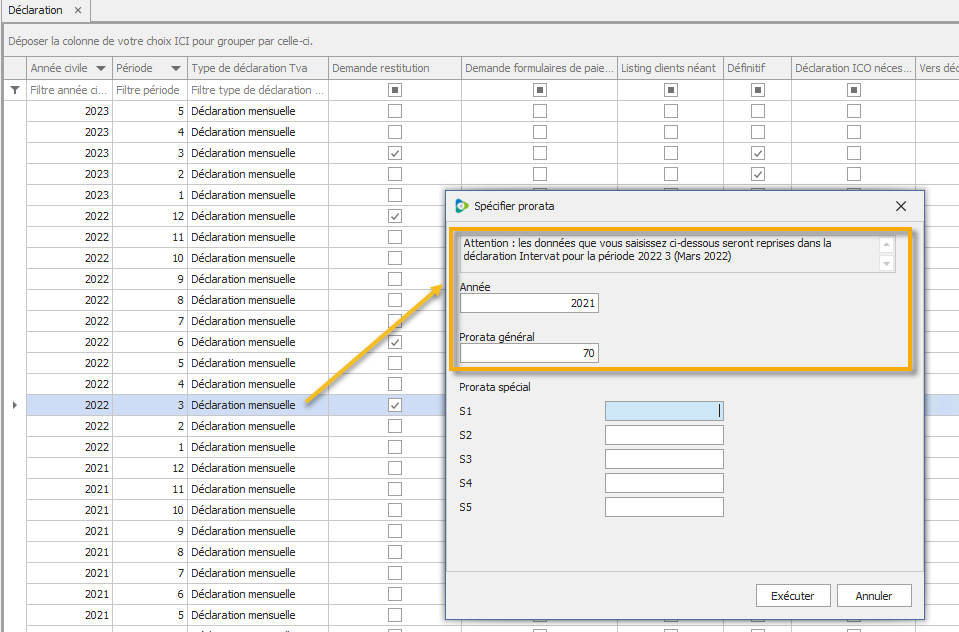Click the funnel filter icon in the filter row
This screenshot has width=959, height=632.
[15, 90]
